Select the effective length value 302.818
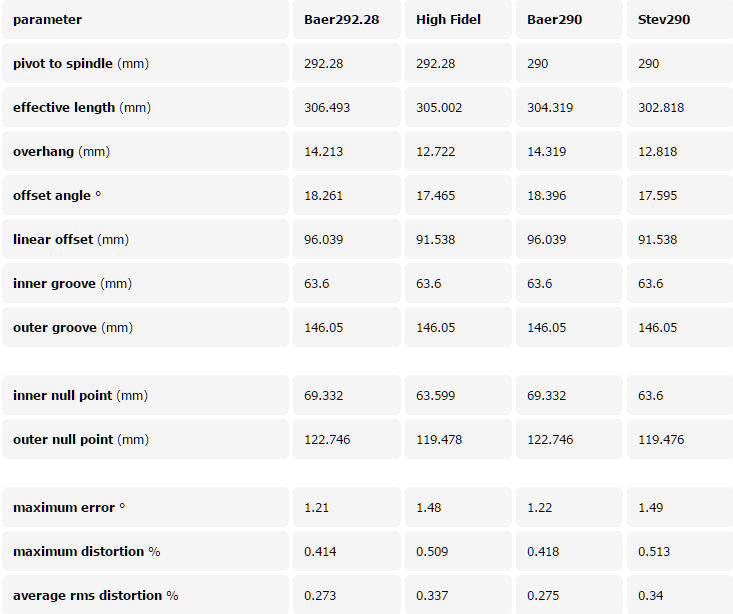733x614 pixels. [x=661, y=108]
